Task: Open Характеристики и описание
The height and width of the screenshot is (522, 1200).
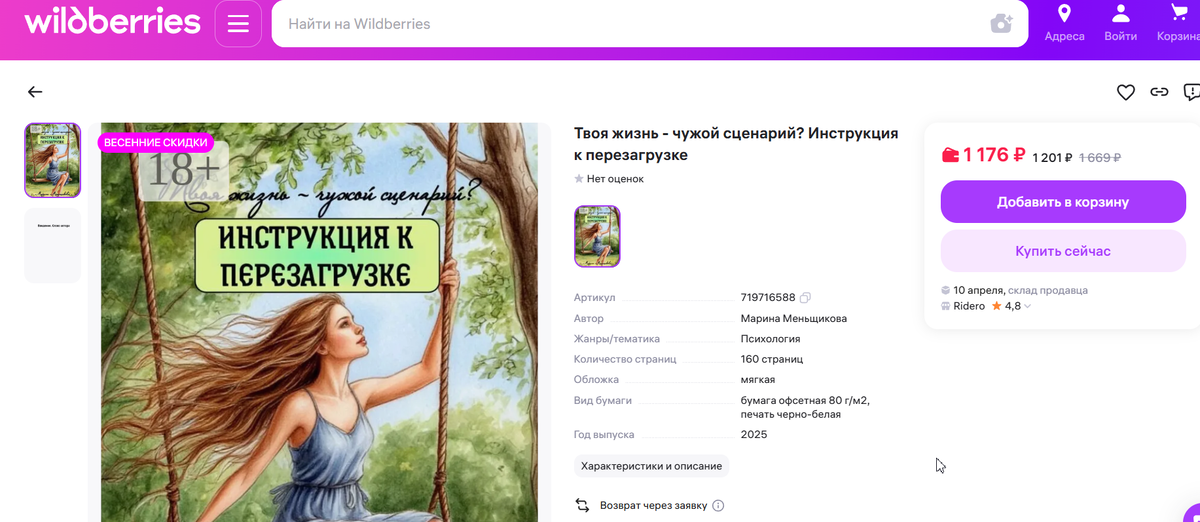Action: coord(651,466)
